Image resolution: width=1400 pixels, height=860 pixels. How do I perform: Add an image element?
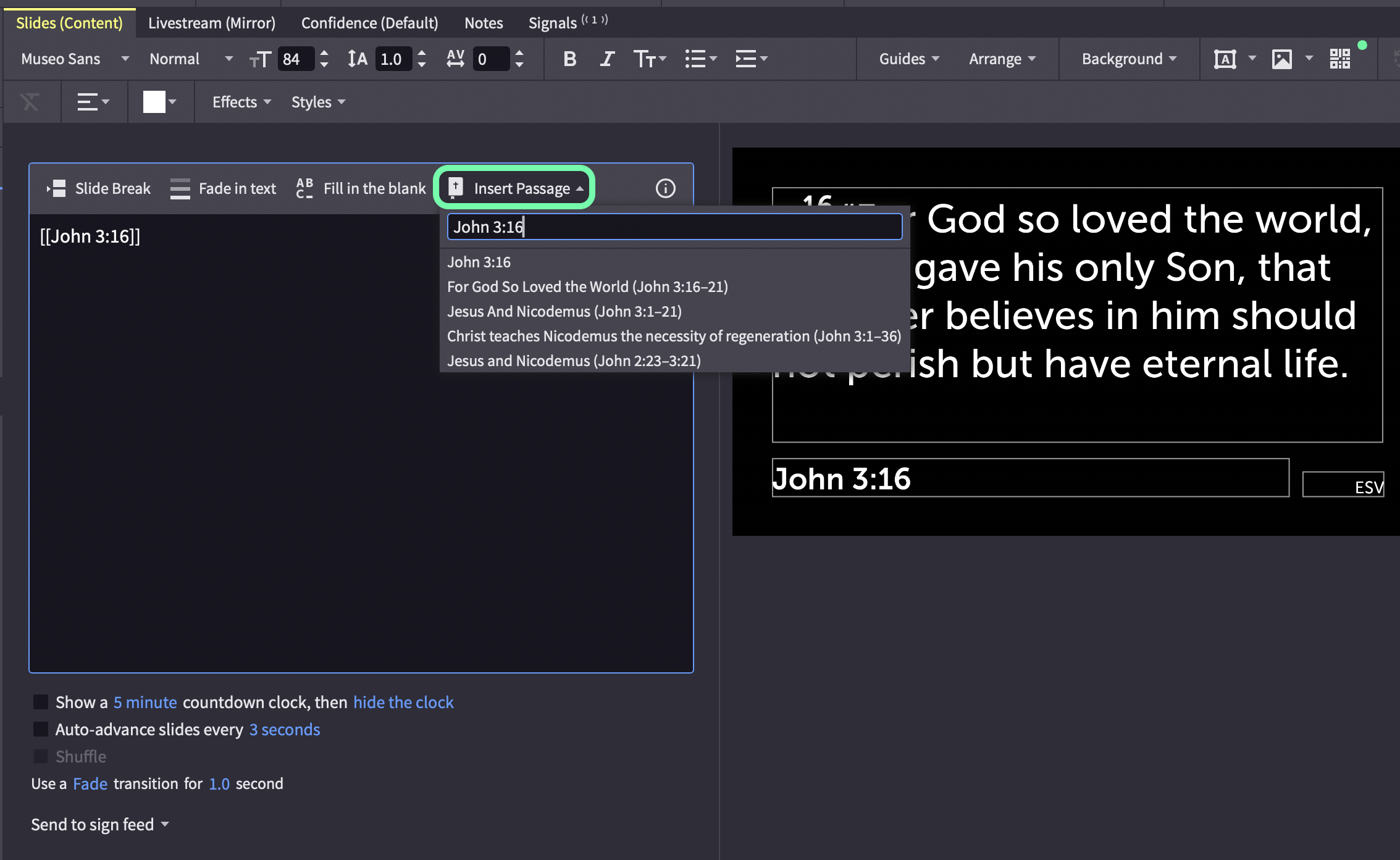[1282, 59]
